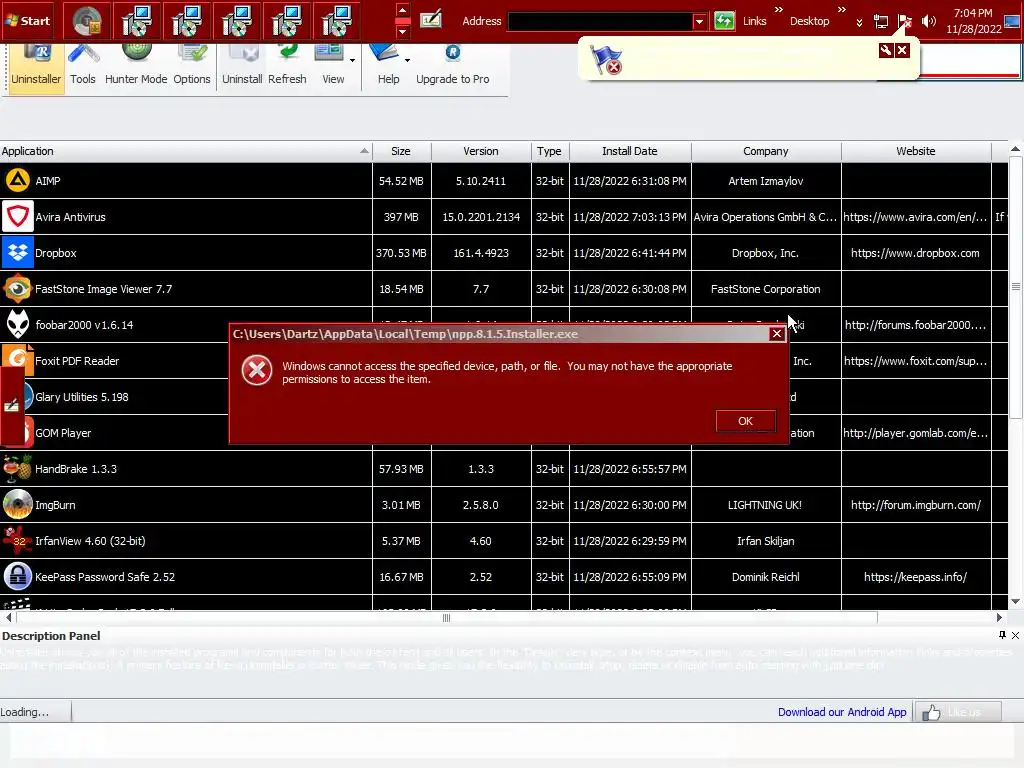Screen dimensions: 1024x768
Task: Sort by the Type column header
Action: click(549, 151)
